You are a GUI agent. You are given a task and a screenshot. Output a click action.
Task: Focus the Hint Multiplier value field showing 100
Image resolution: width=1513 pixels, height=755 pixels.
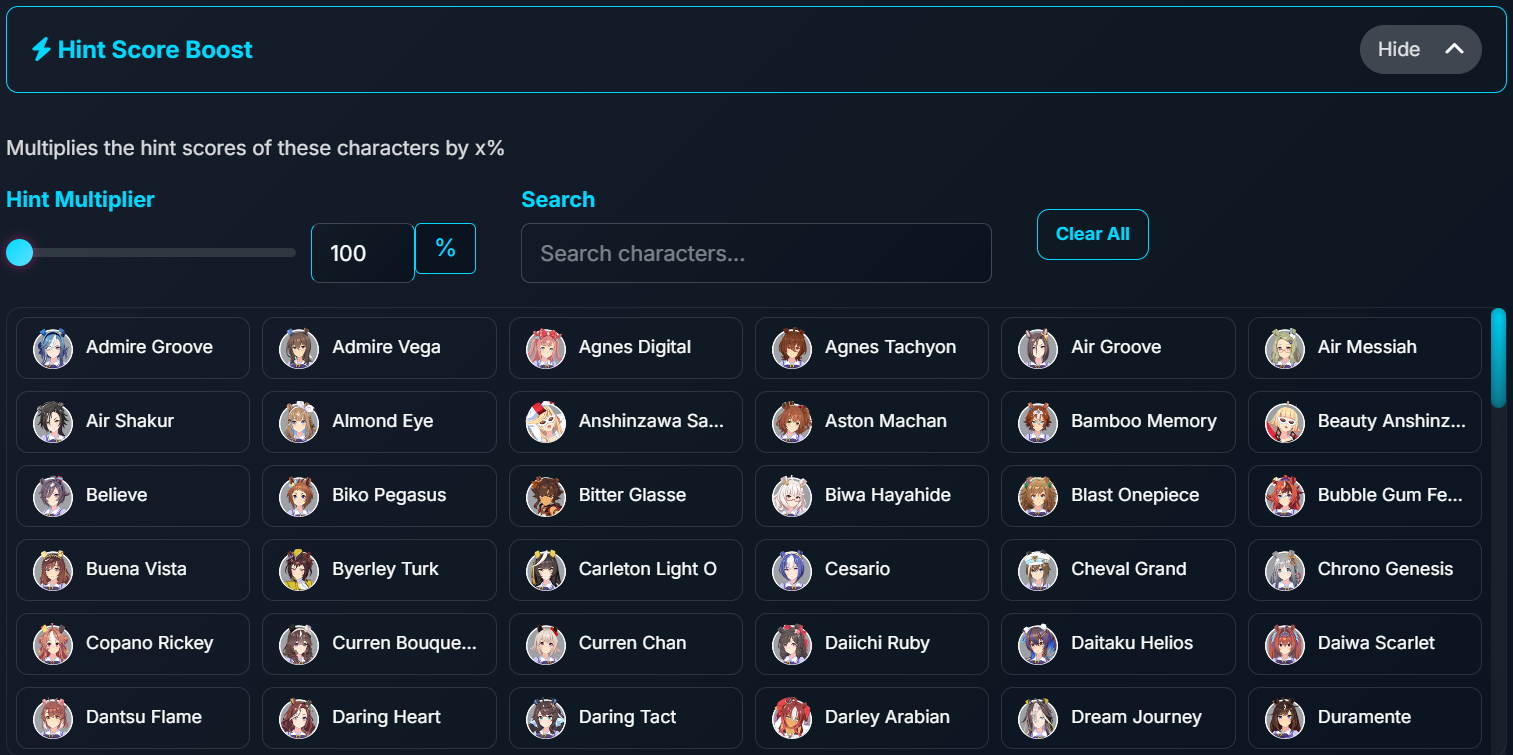(363, 253)
